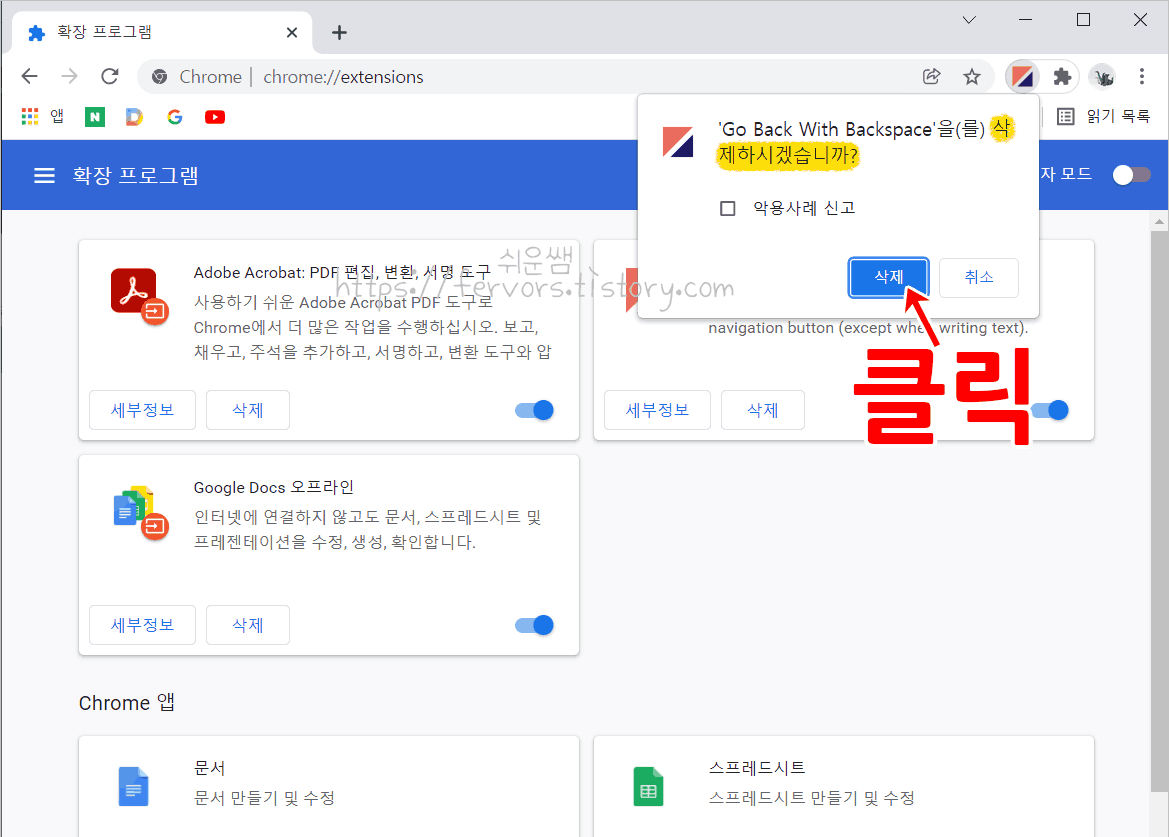Open the profile avatar icon

pyautogui.click(x=1102, y=76)
